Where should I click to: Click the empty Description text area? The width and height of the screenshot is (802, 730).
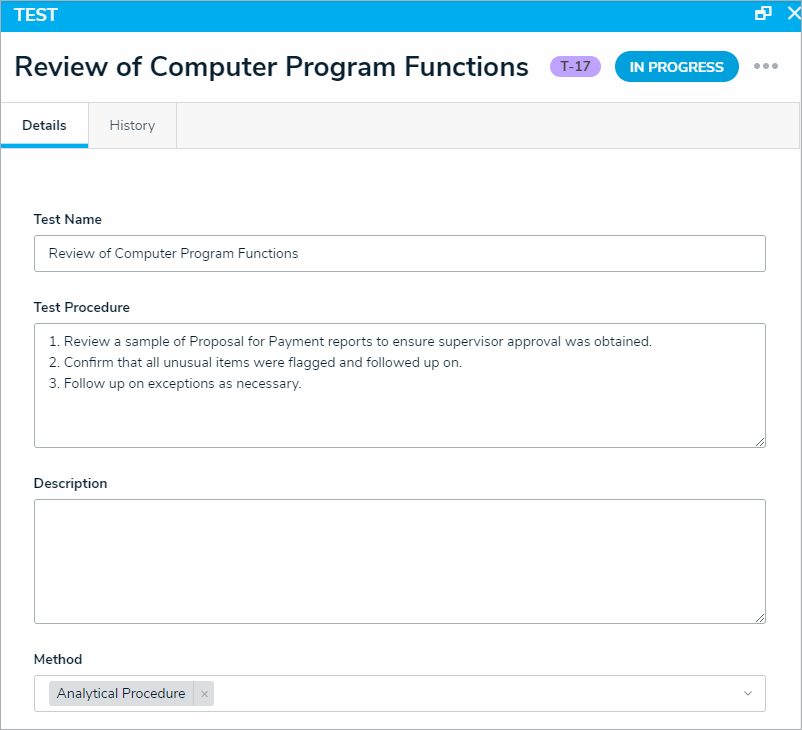pyautogui.click(x=400, y=561)
